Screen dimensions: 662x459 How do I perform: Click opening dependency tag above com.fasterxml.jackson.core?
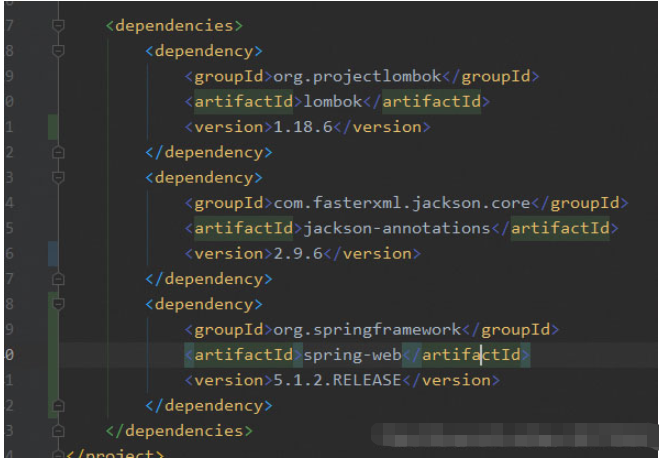tap(204, 178)
